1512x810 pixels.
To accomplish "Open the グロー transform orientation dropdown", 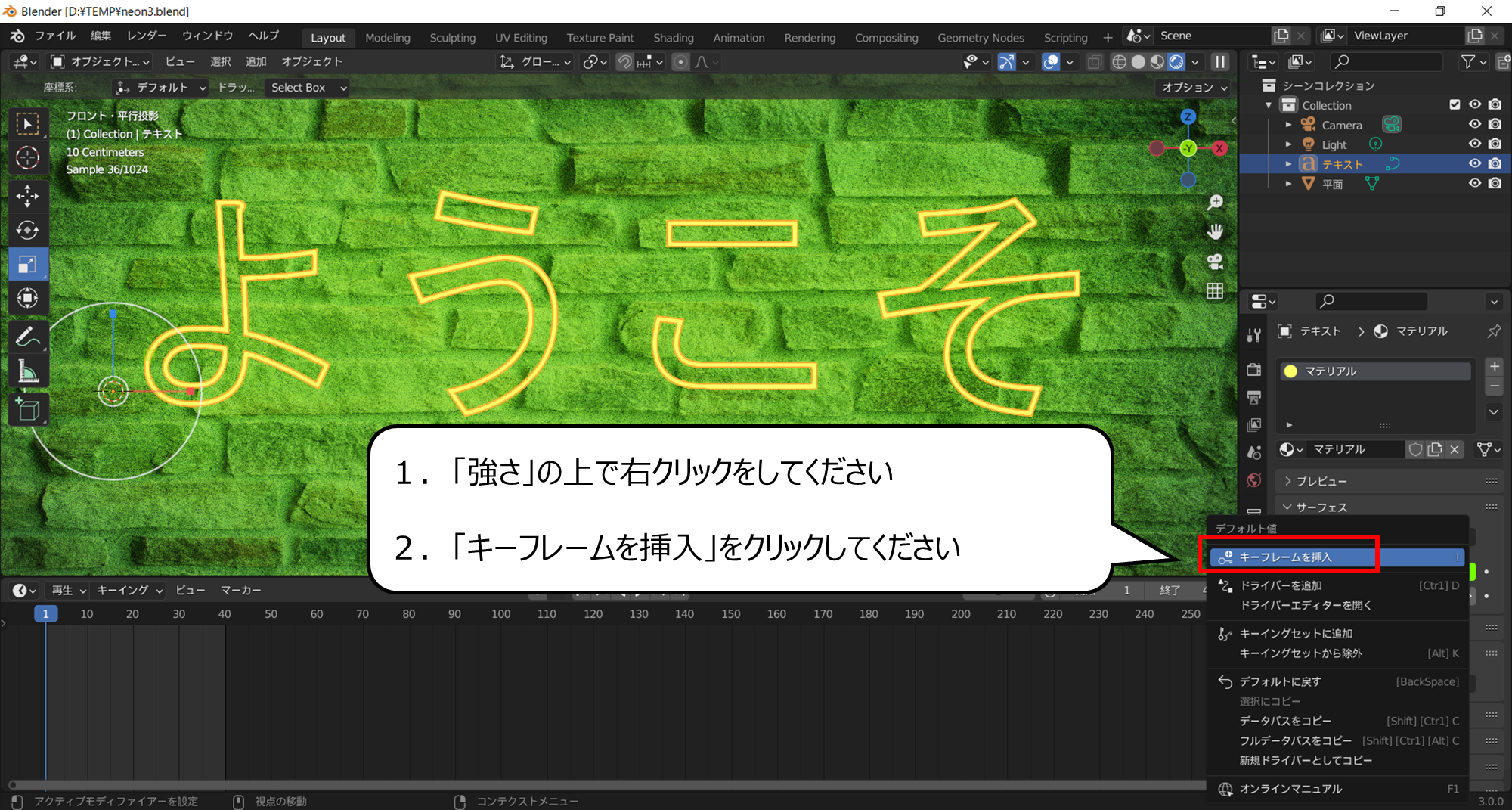I will coord(534,62).
